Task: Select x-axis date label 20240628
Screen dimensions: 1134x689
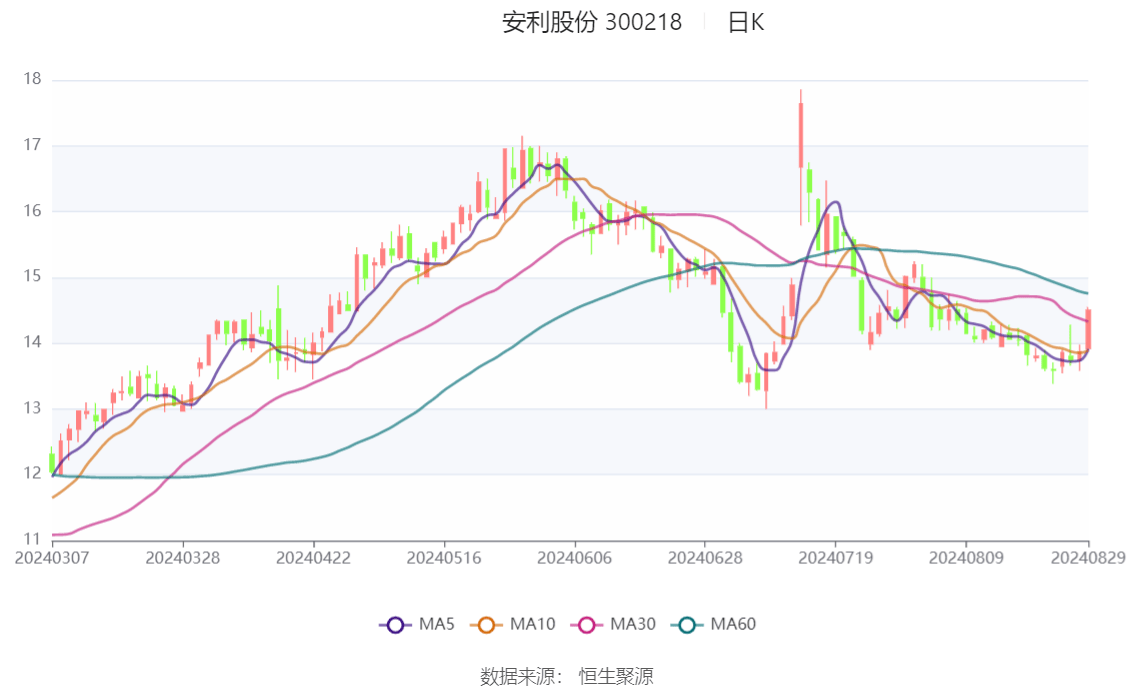Action: [x=705, y=558]
